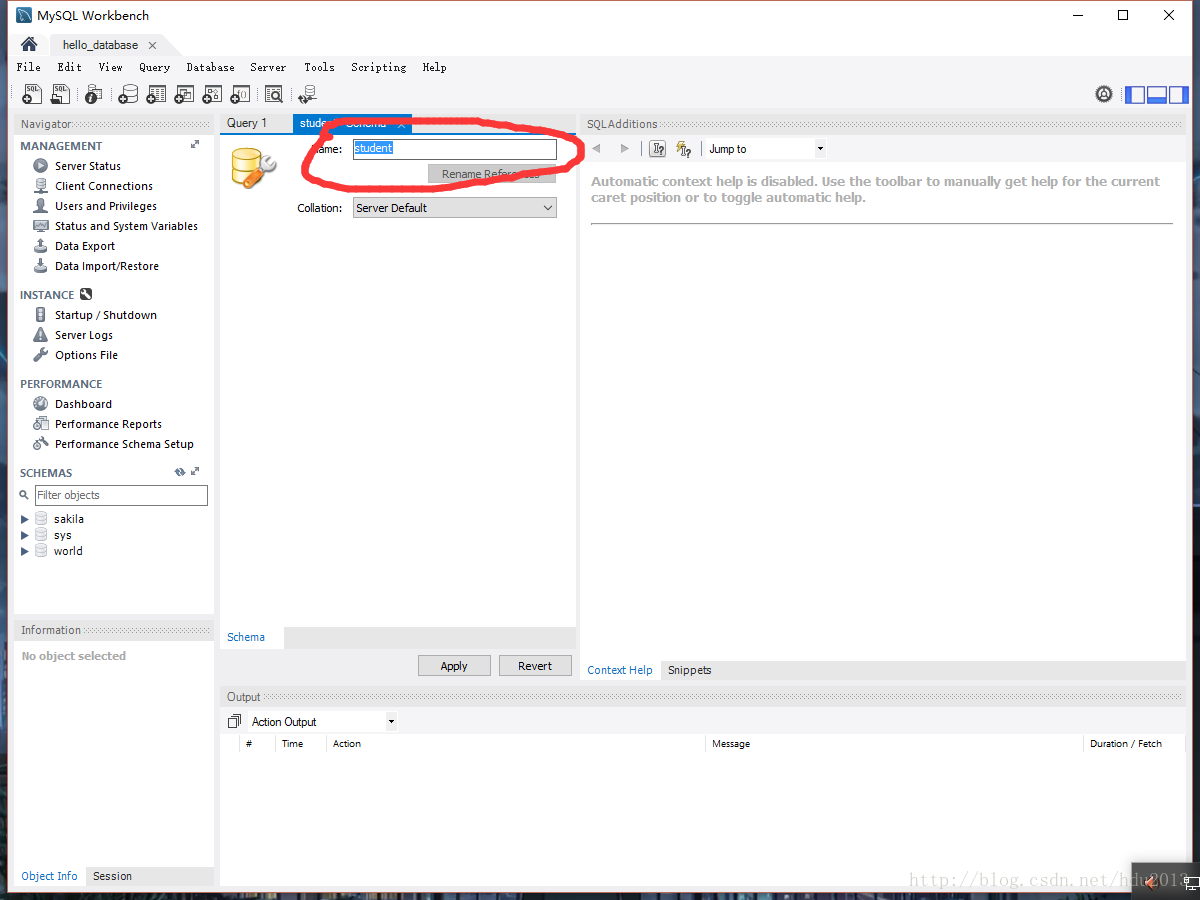Refresh the SCHEMAS list icon
This screenshot has height=900, width=1200.
coord(180,472)
